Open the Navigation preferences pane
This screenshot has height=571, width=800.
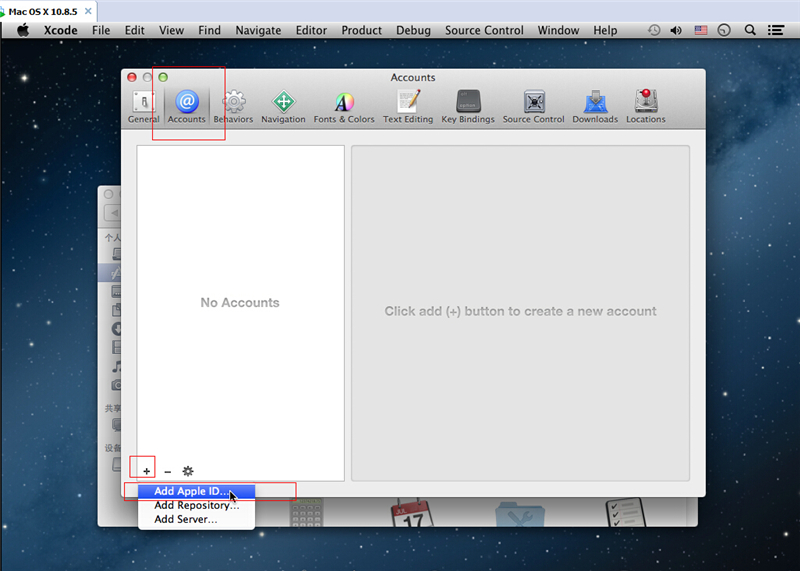pos(283,107)
